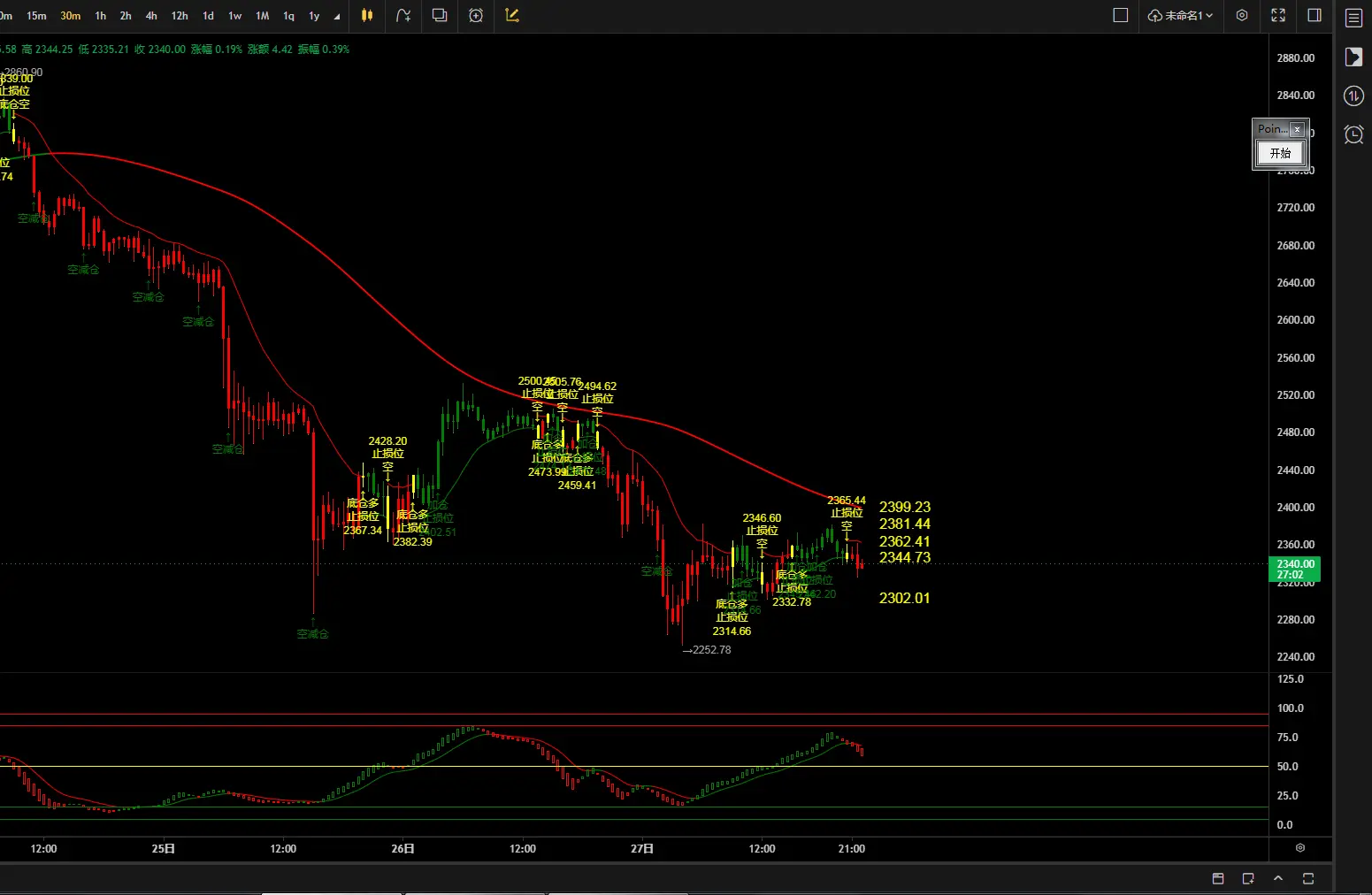
Task: Click the 开始 button in the Poin... window
Action: tap(1280, 153)
